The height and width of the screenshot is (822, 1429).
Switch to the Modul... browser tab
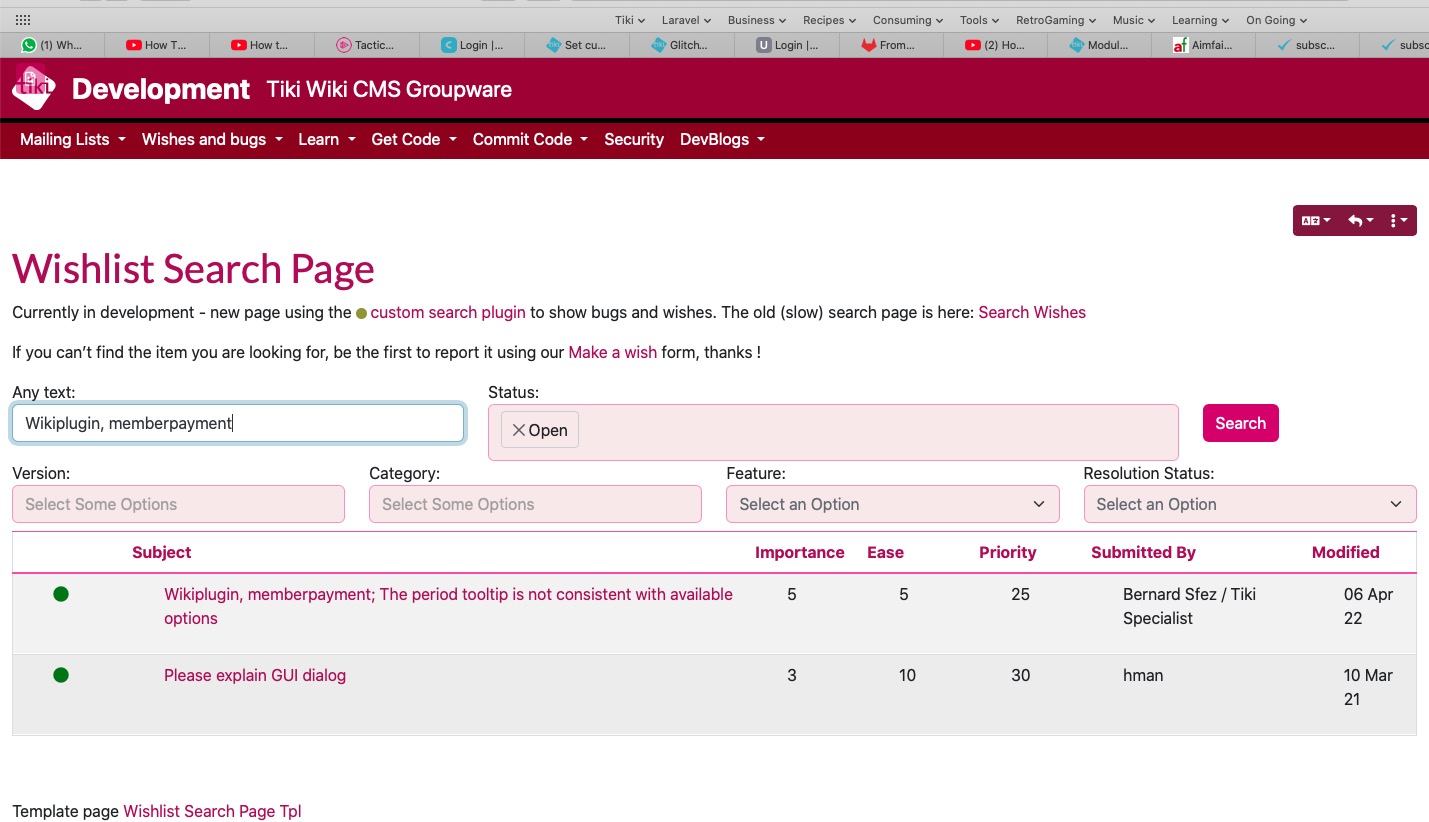point(1099,45)
